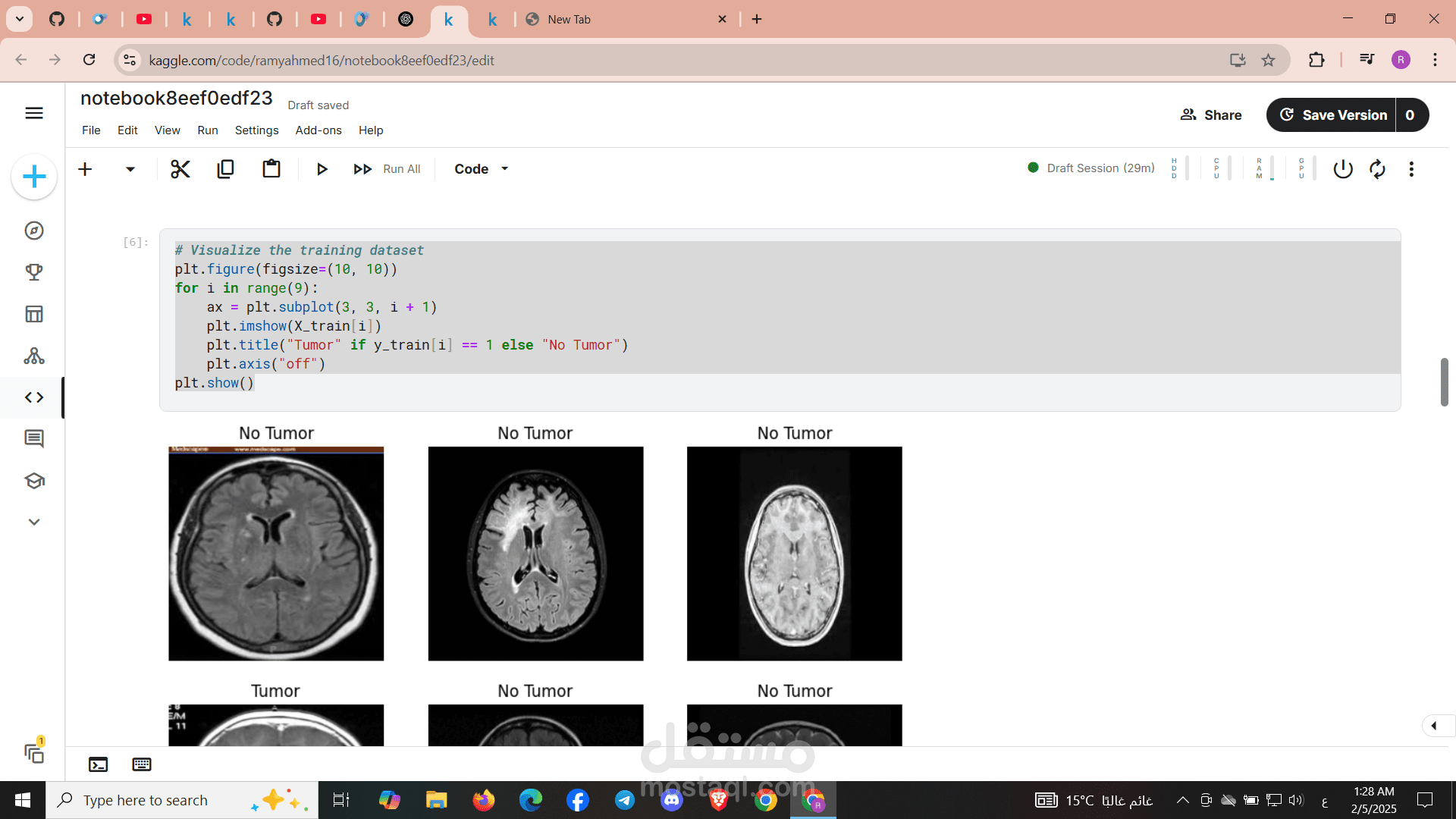The width and height of the screenshot is (1456, 819).
Task: Open add-cell type dropdown arrow
Action: 130,169
